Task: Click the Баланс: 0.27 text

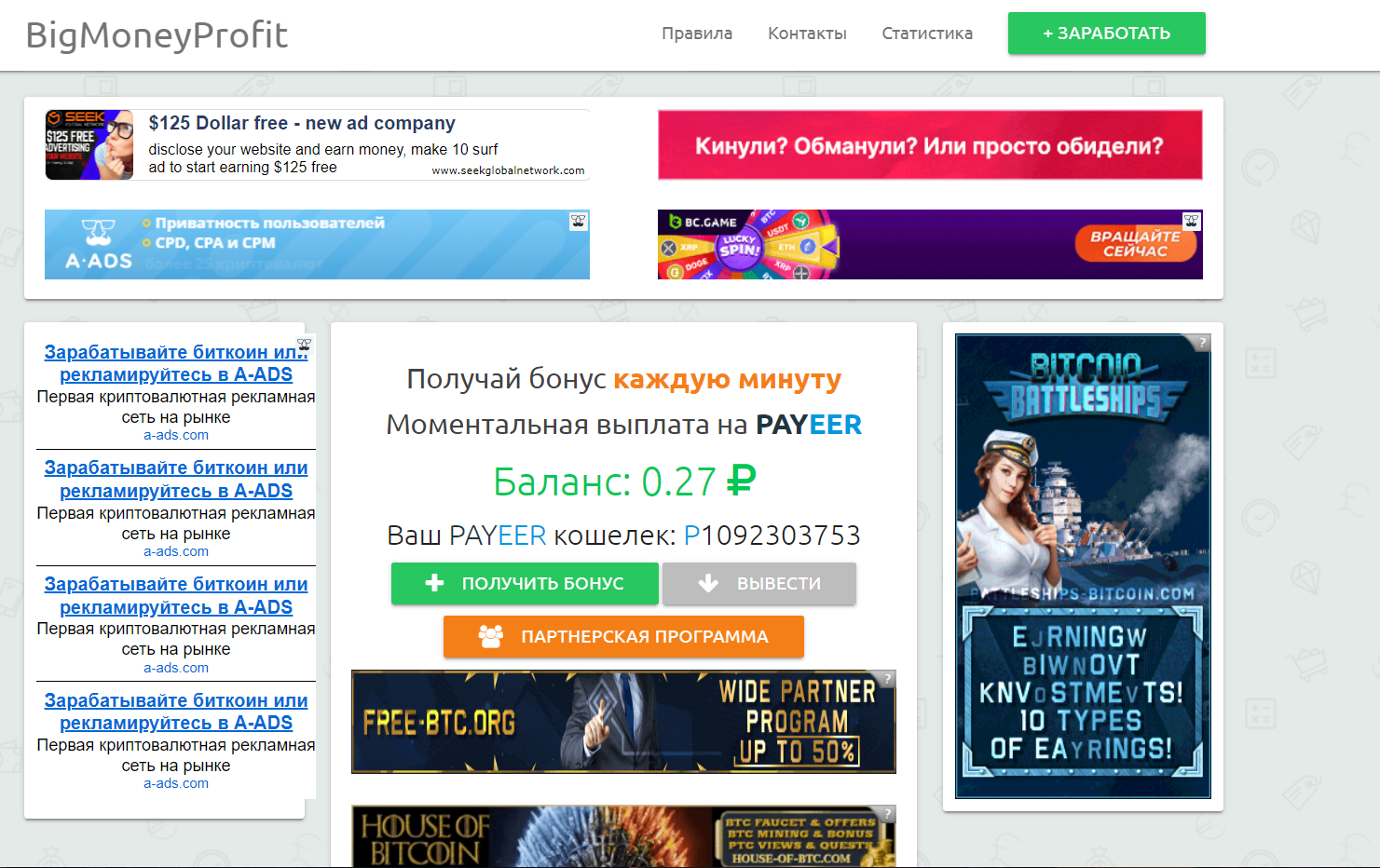Action: 623,481
